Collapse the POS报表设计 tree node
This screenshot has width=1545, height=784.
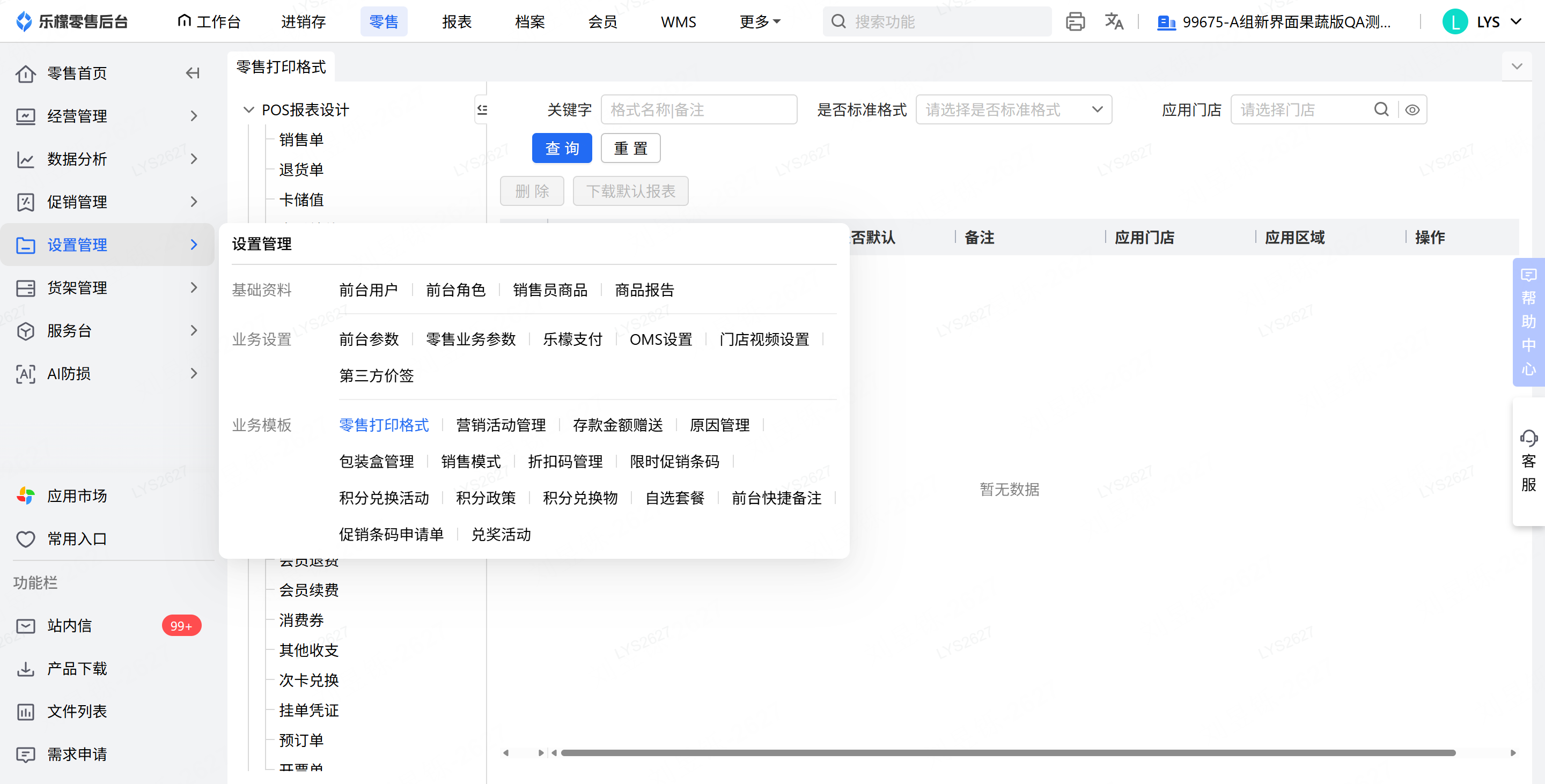248,110
